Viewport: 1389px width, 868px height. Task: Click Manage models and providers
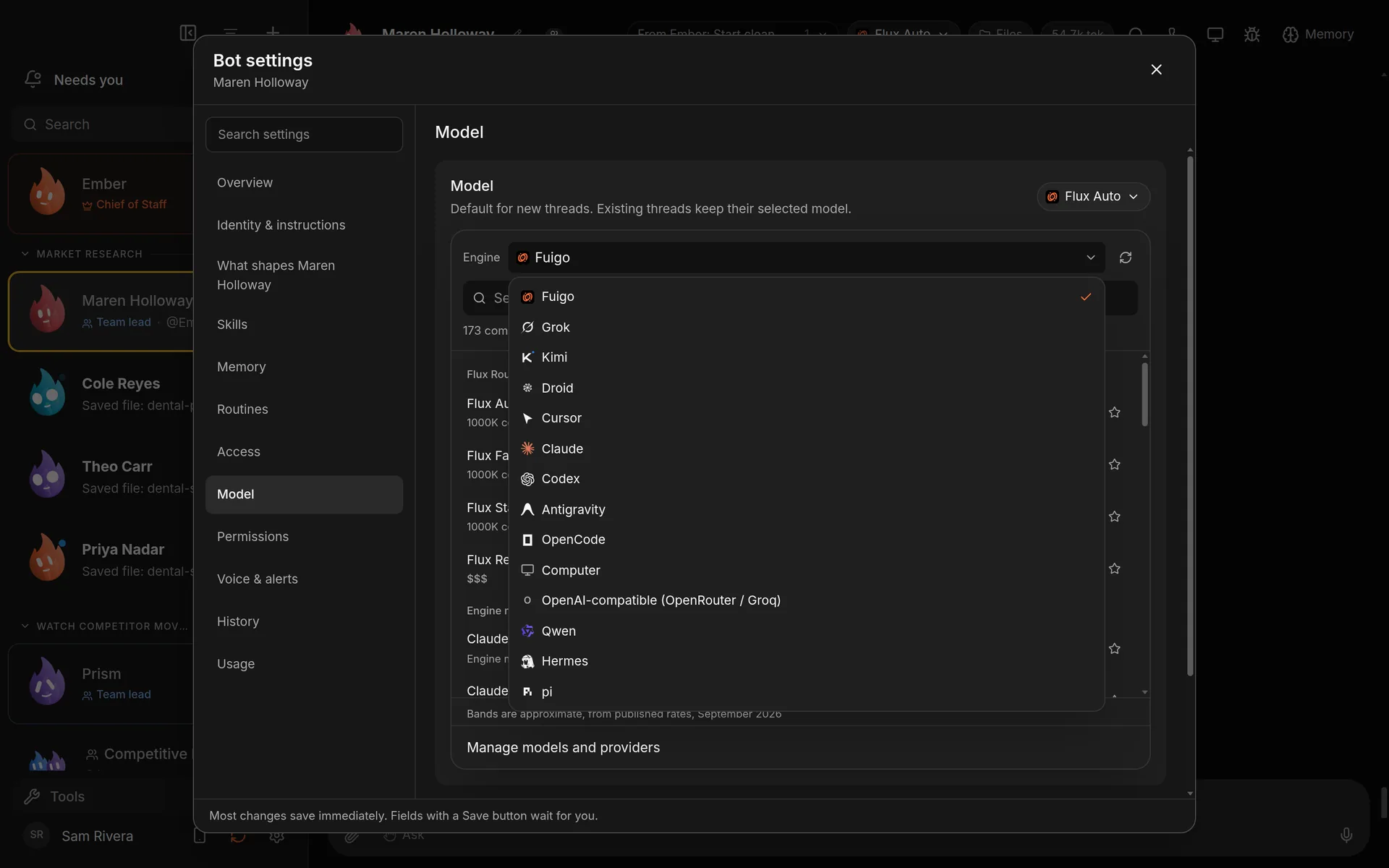563,747
